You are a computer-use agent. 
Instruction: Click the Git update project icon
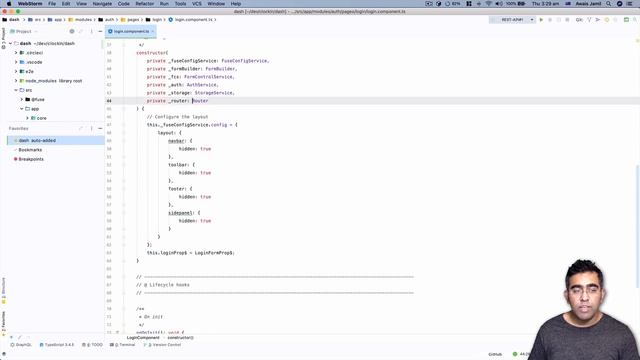click(x=589, y=20)
